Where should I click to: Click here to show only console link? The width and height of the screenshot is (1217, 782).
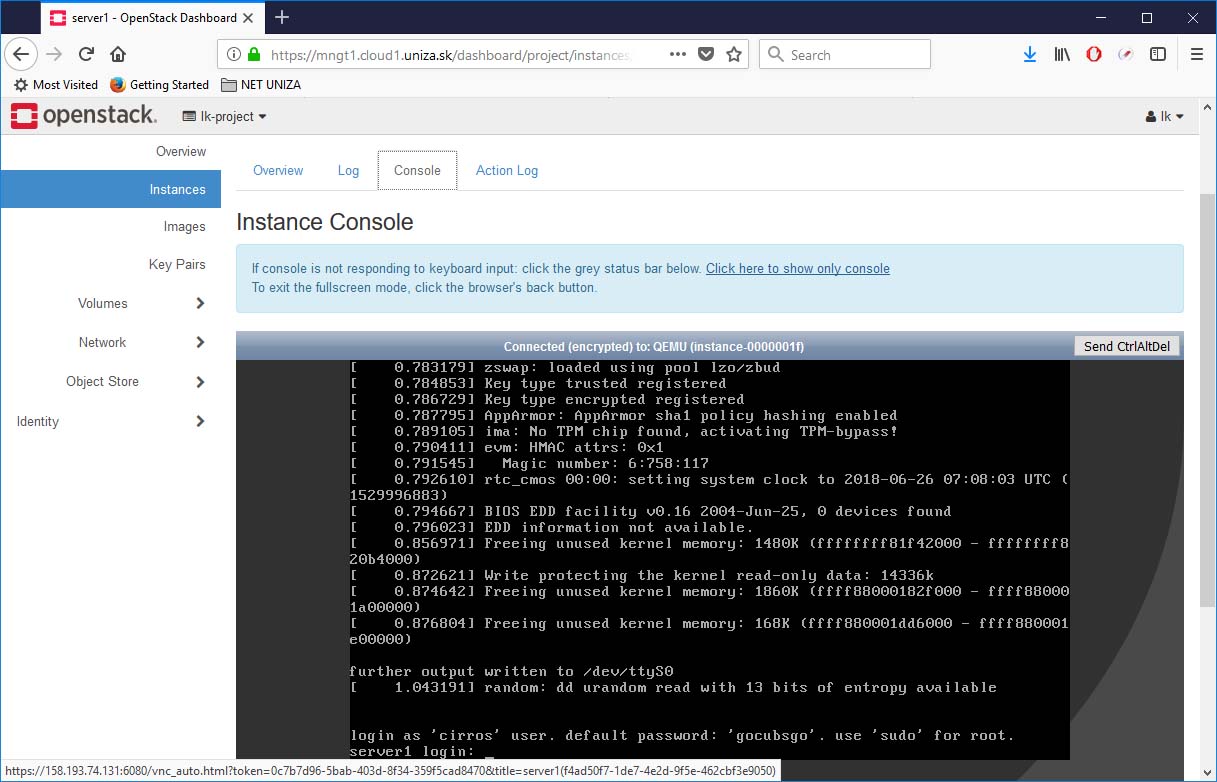click(798, 268)
